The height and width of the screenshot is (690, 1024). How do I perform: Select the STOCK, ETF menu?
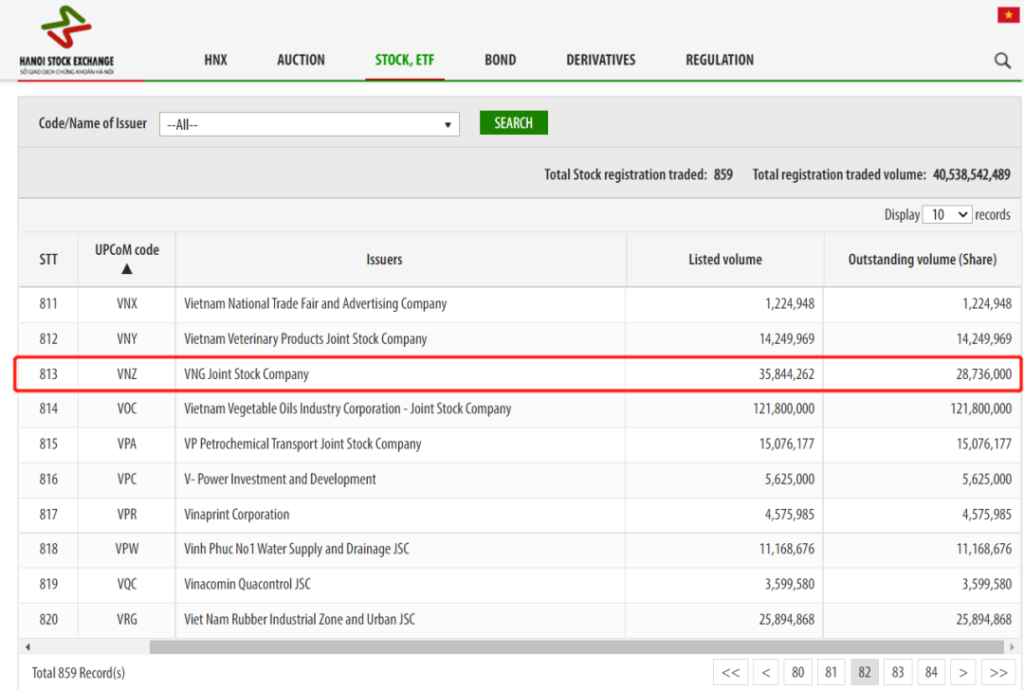pyautogui.click(x=404, y=60)
